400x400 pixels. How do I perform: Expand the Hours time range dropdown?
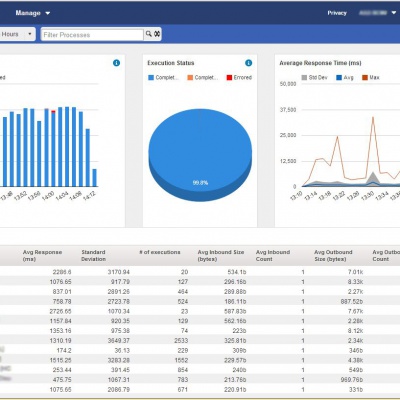17,34
